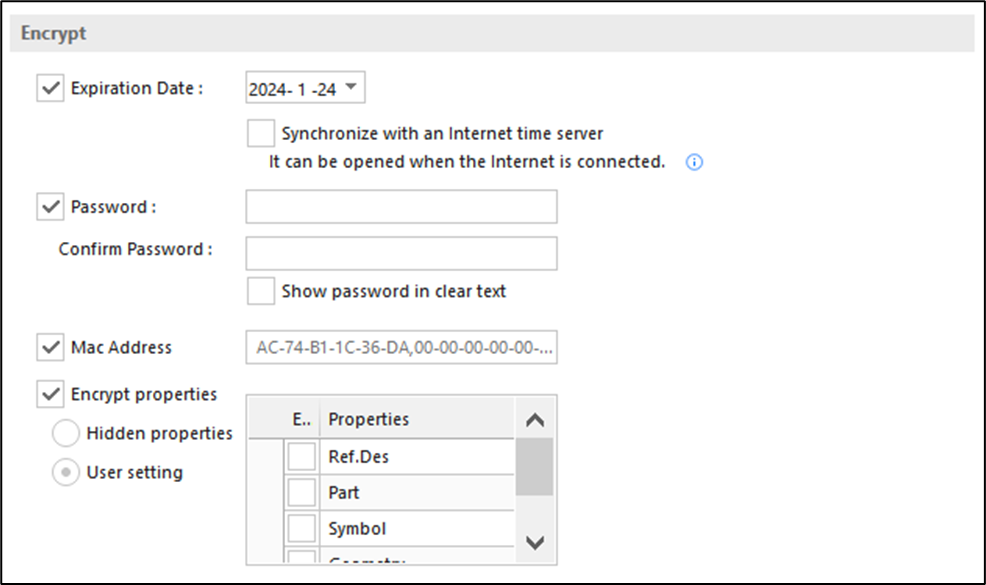The image size is (986, 585).
Task: Click the Password input field
Action: 401,206
